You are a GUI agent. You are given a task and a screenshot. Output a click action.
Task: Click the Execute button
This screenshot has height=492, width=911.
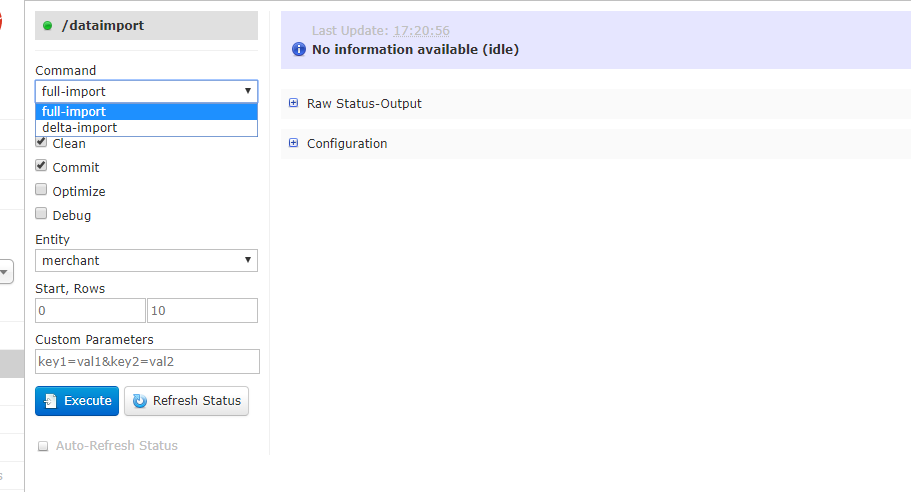pyautogui.click(x=77, y=401)
